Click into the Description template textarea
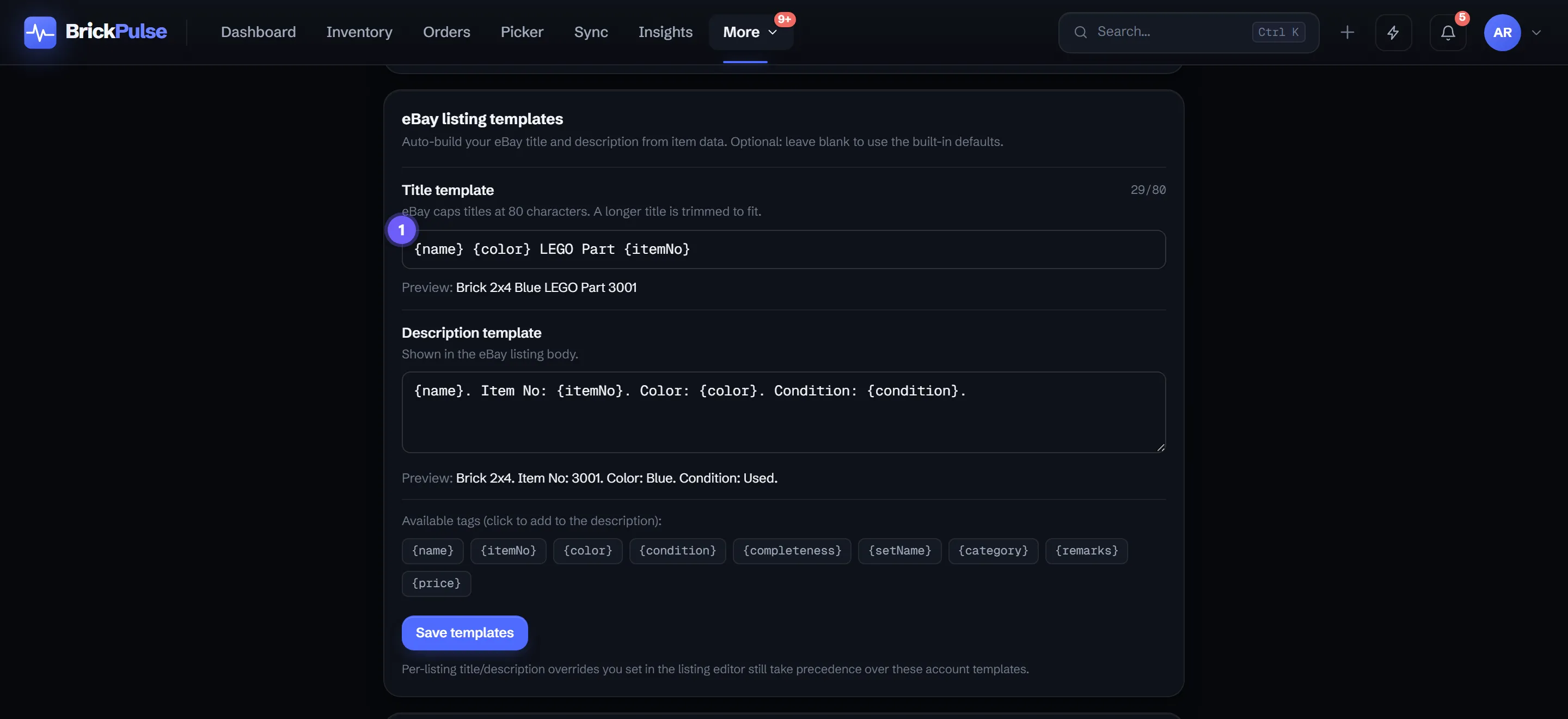 tap(783, 412)
